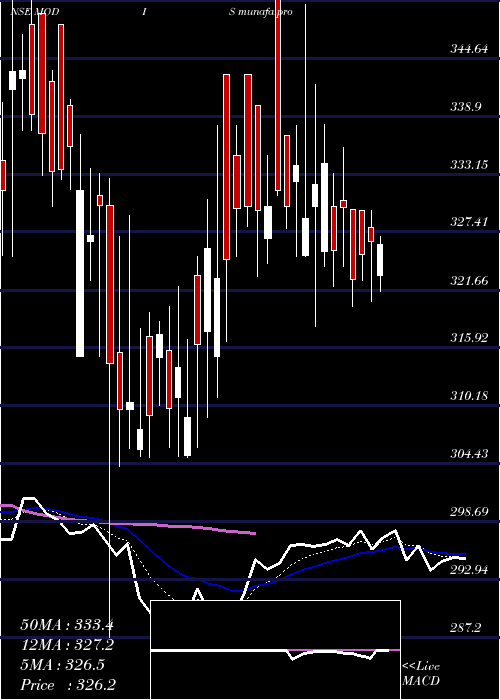Click the 344.64 price axis label
The image size is (500, 700).
click(x=469, y=49)
